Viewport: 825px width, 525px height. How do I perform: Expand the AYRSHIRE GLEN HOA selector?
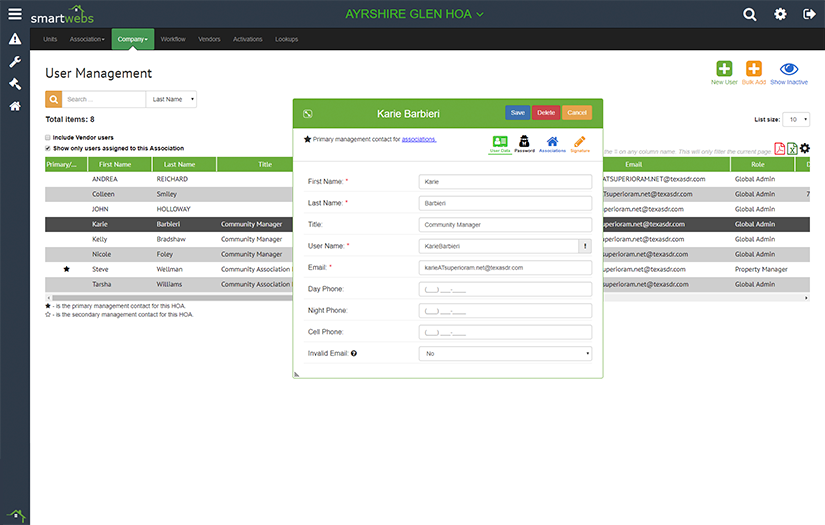[414, 14]
